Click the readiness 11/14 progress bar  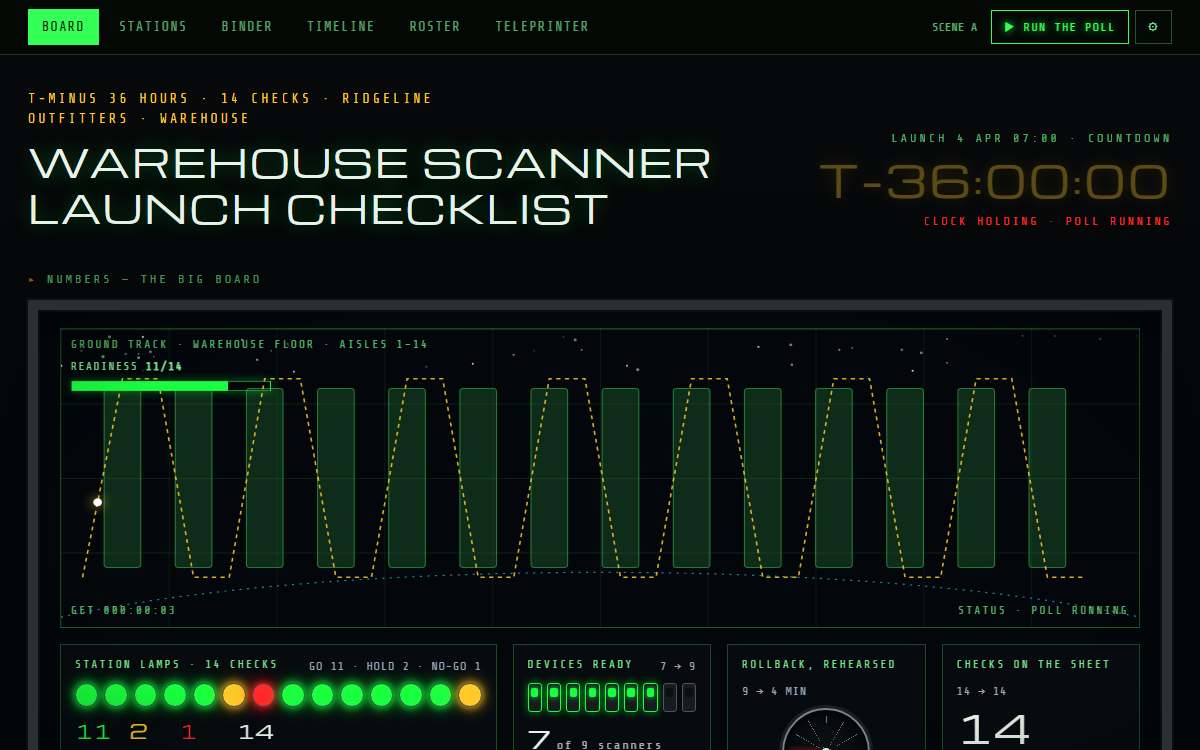tap(171, 385)
